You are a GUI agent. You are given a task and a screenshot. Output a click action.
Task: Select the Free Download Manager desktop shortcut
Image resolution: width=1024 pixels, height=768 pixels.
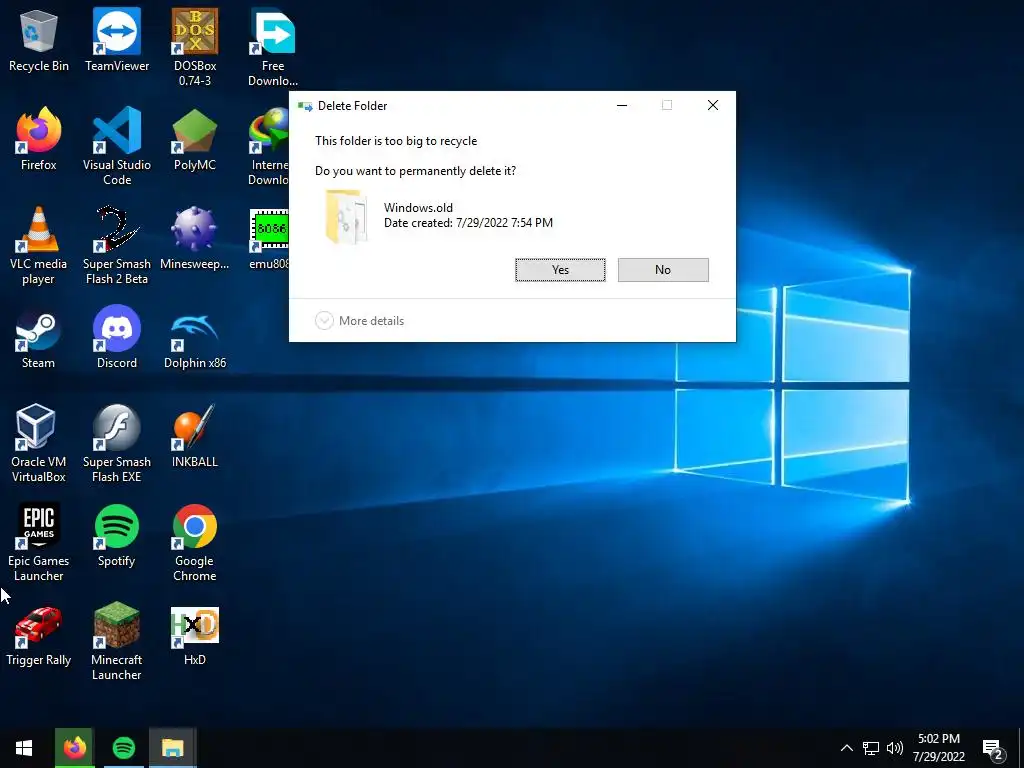[273, 47]
